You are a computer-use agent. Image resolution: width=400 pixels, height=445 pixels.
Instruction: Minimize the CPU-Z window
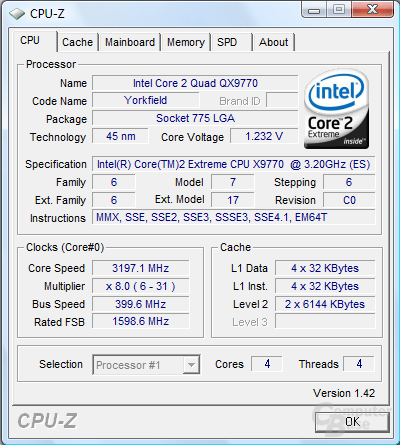click(314, 10)
